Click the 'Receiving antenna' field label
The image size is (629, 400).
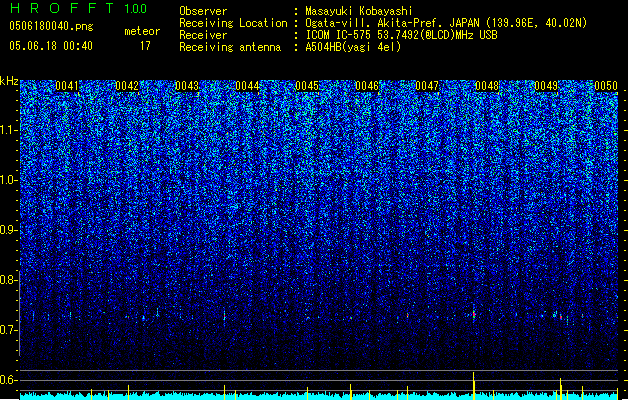[230, 47]
